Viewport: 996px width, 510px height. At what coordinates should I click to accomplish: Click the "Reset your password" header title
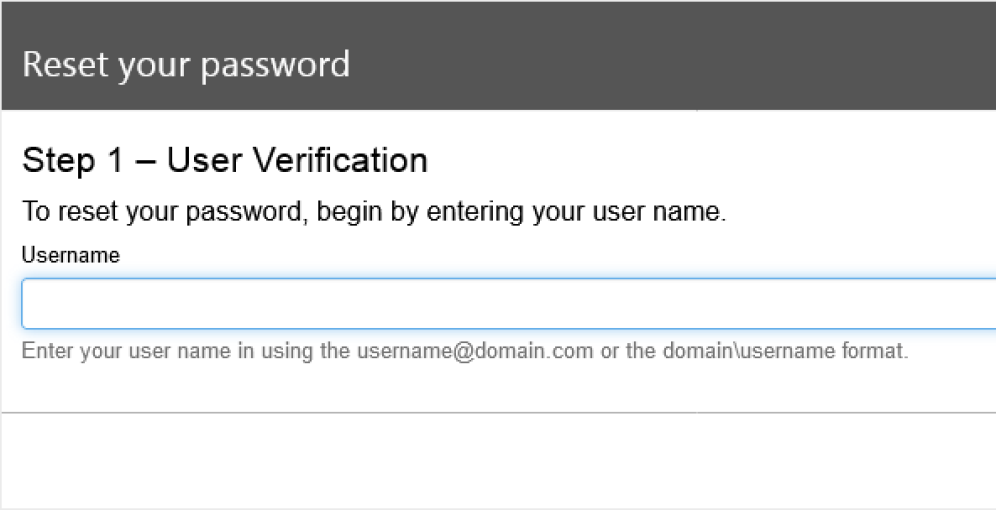point(186,65)
